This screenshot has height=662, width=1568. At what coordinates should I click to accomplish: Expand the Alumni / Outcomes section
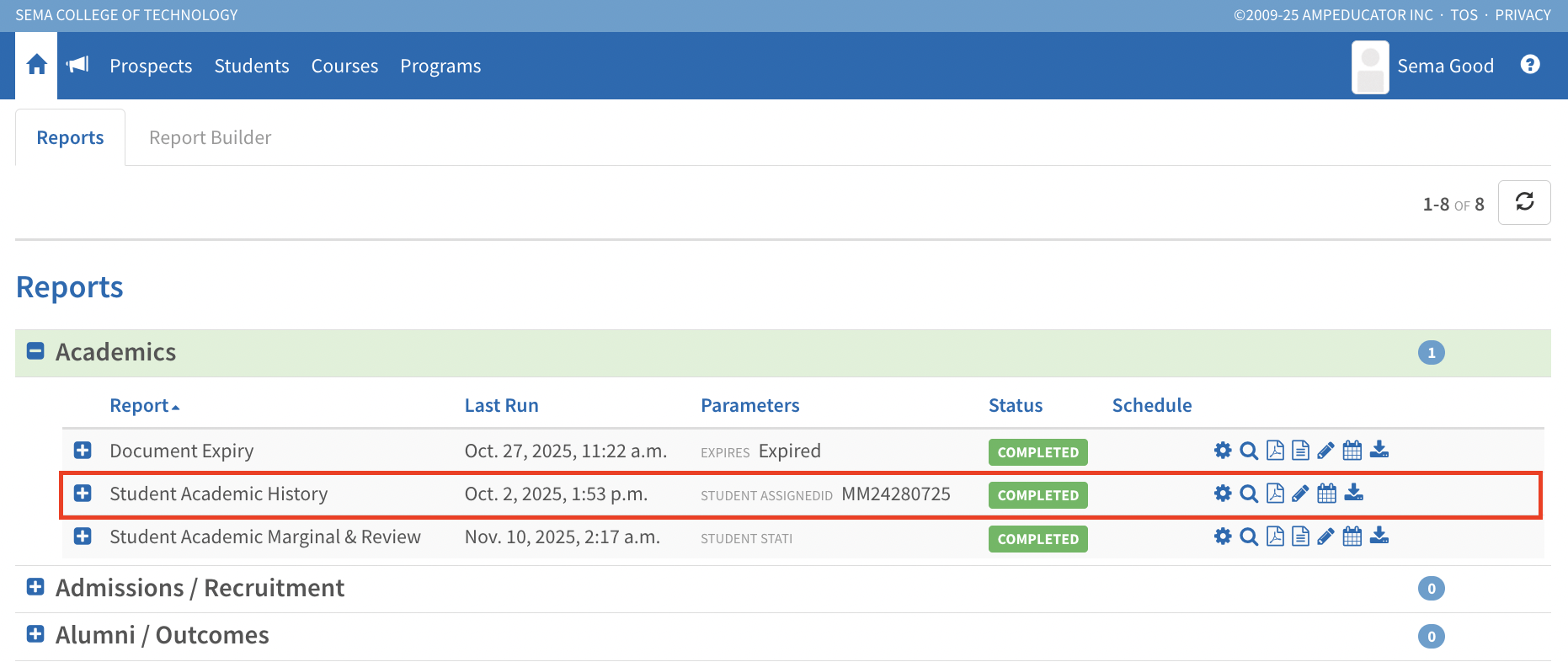35,634
